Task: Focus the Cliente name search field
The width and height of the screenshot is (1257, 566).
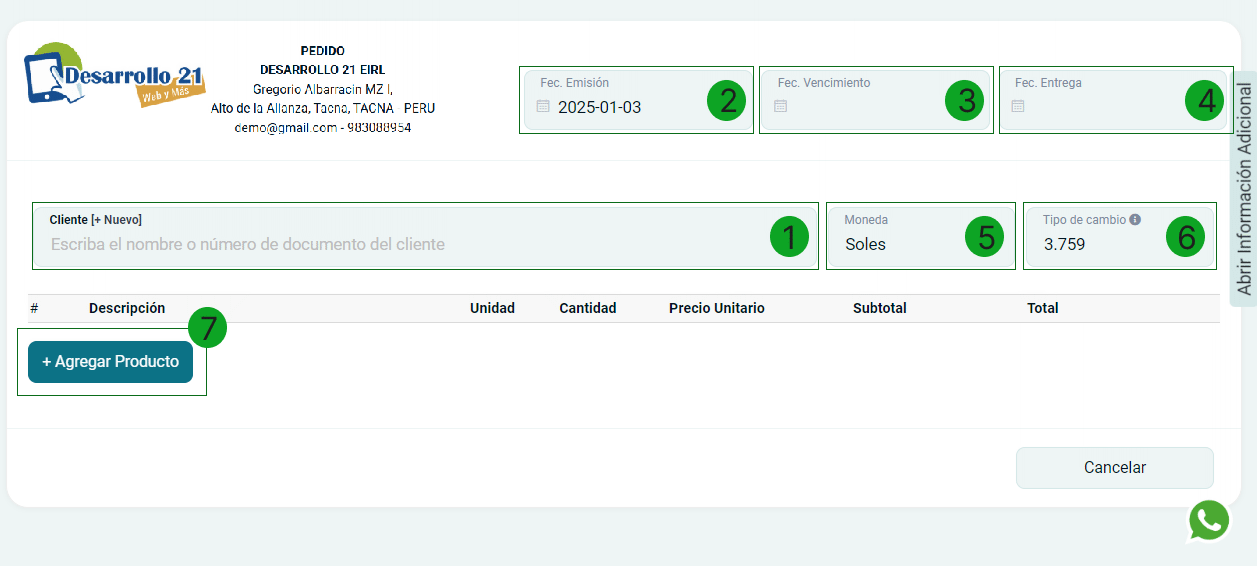Action: [400, 244]
